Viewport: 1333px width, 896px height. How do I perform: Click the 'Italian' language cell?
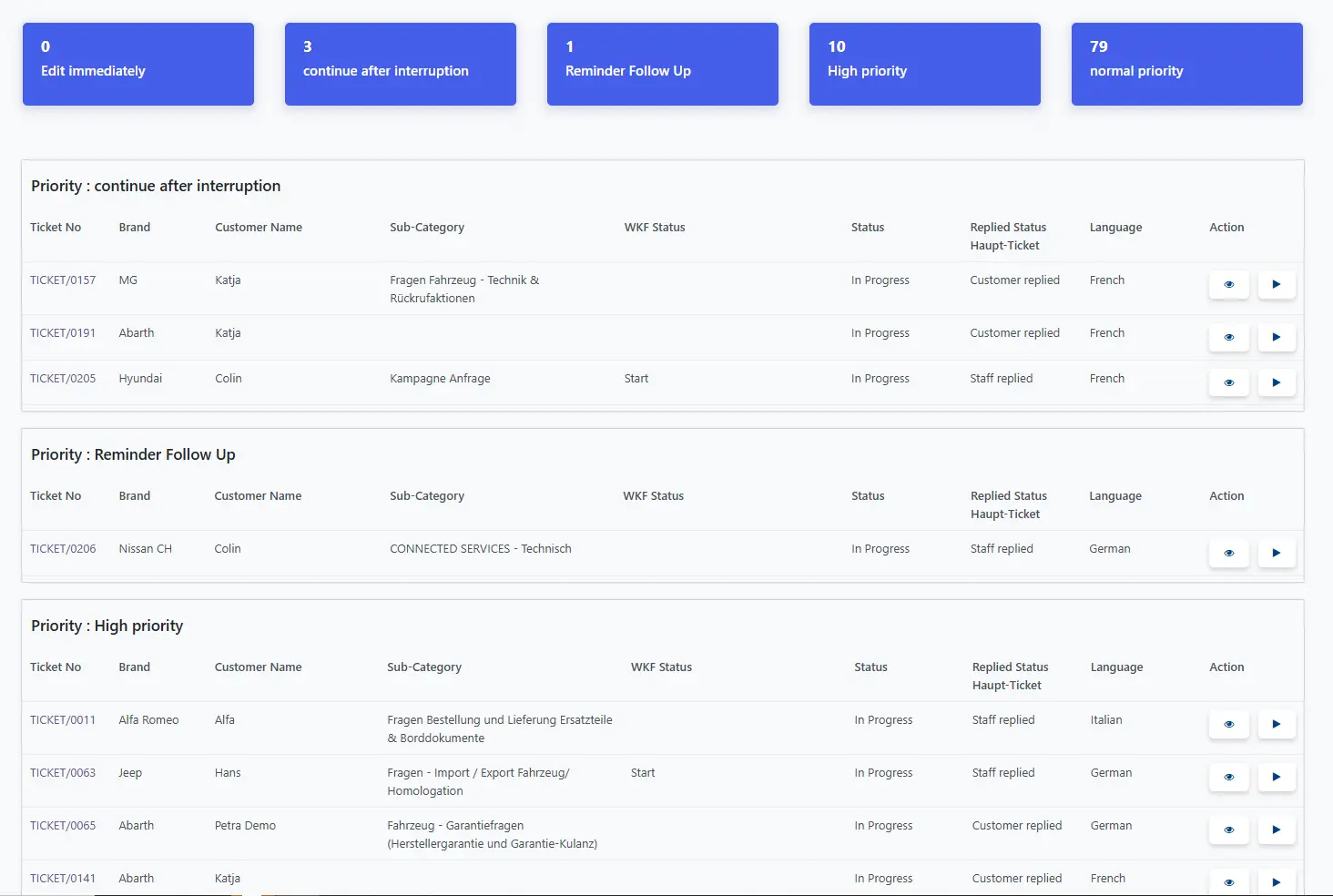point(1106,720)
